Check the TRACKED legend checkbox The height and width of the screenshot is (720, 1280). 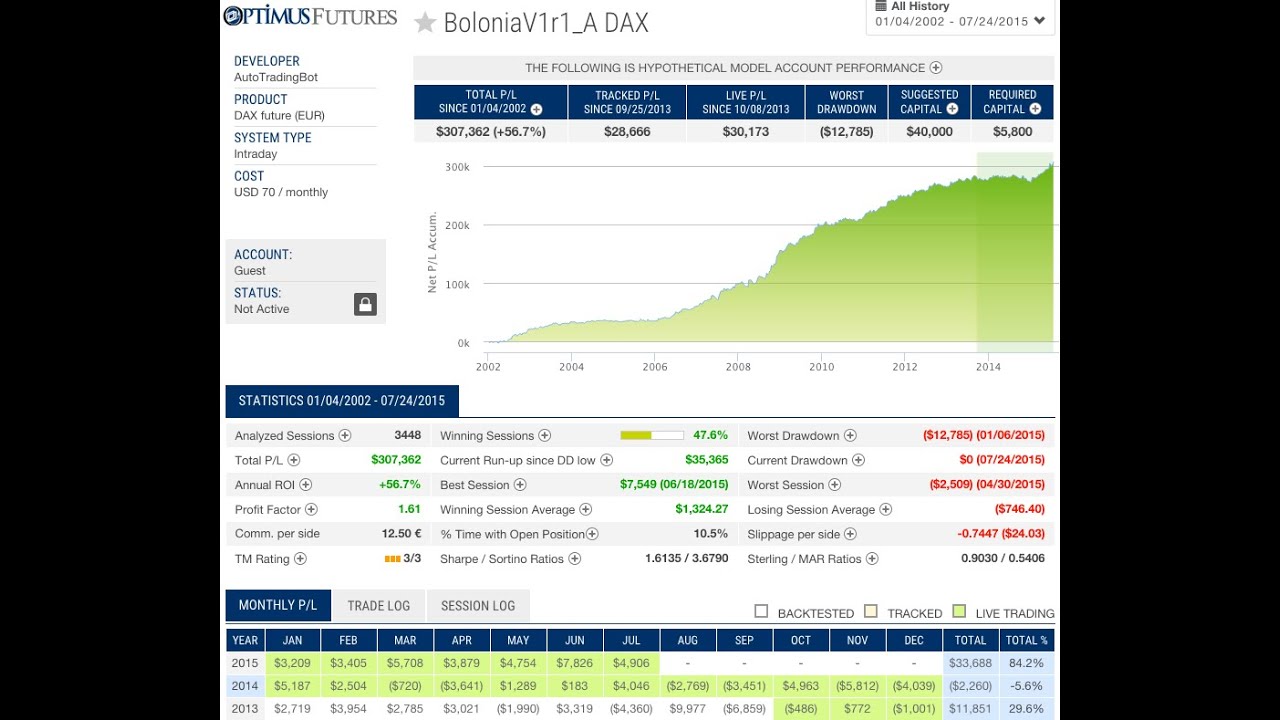pyautogui.click(x=869, y=611)
